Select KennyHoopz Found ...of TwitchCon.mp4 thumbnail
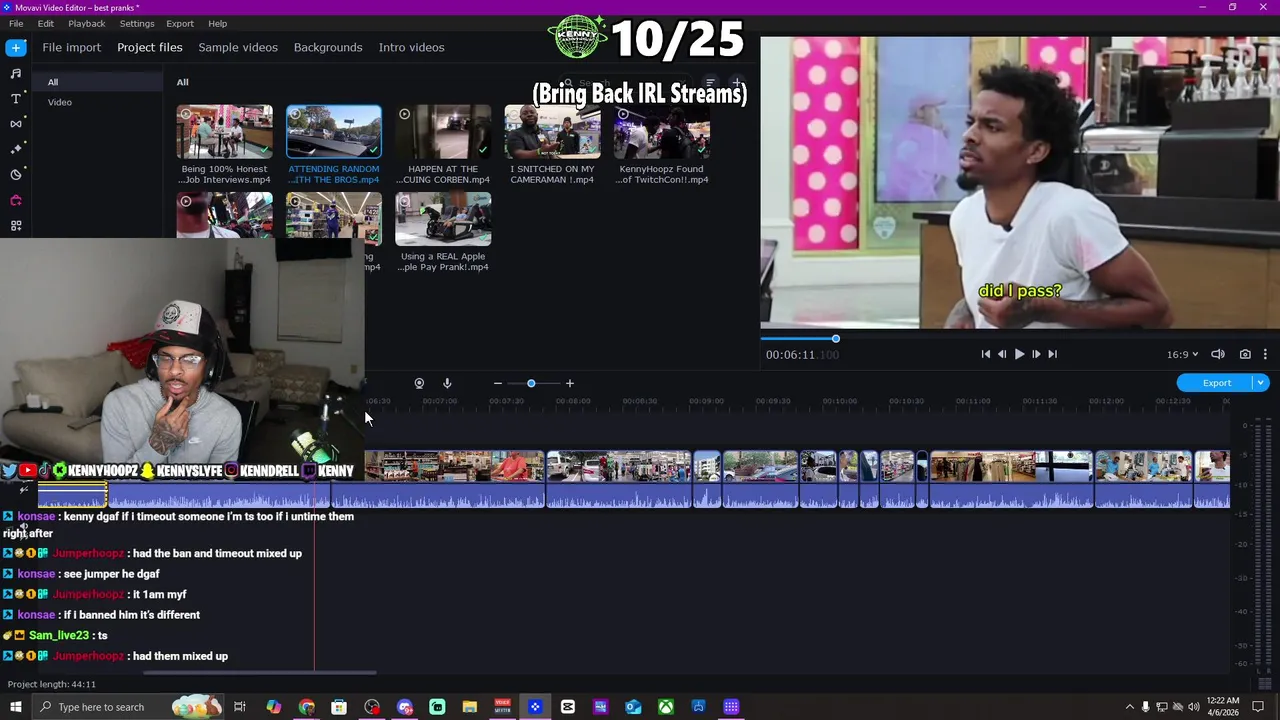This screenshot has width=1280, height=720. tap(662, 132)
